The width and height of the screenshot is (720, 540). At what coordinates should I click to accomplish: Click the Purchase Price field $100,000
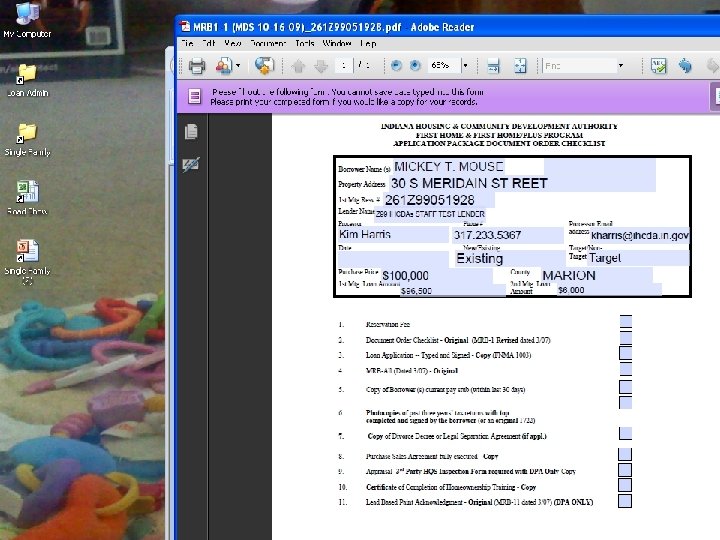pyautogui.click(x=436, y=276)
